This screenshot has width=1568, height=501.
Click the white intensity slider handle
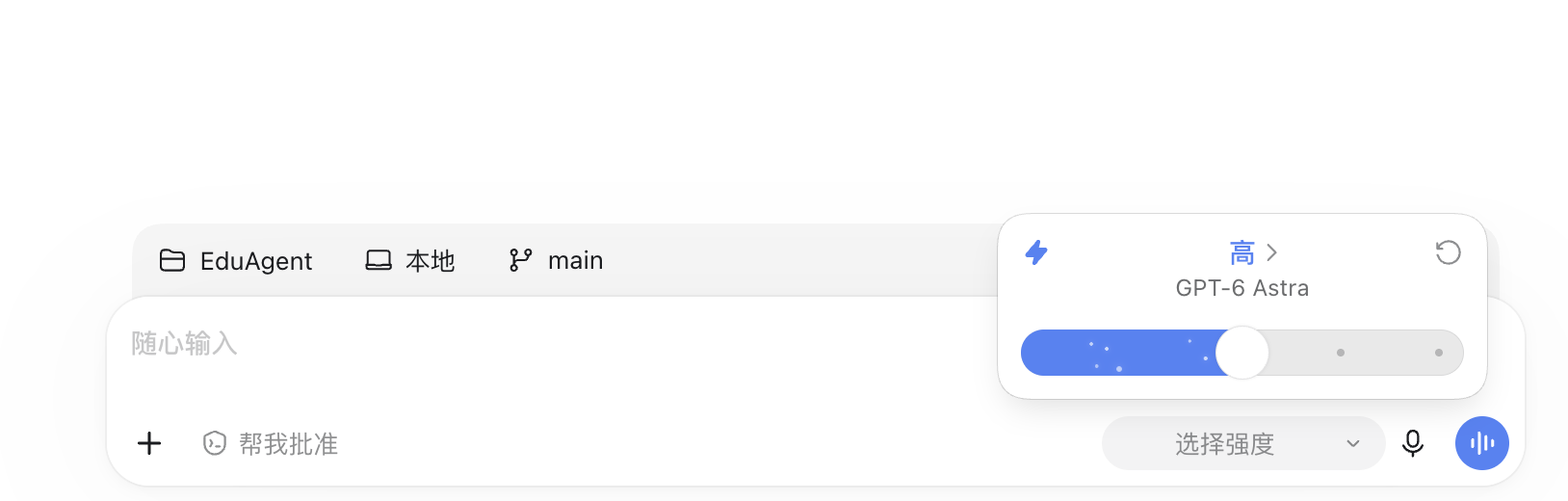click(1242, 353)
